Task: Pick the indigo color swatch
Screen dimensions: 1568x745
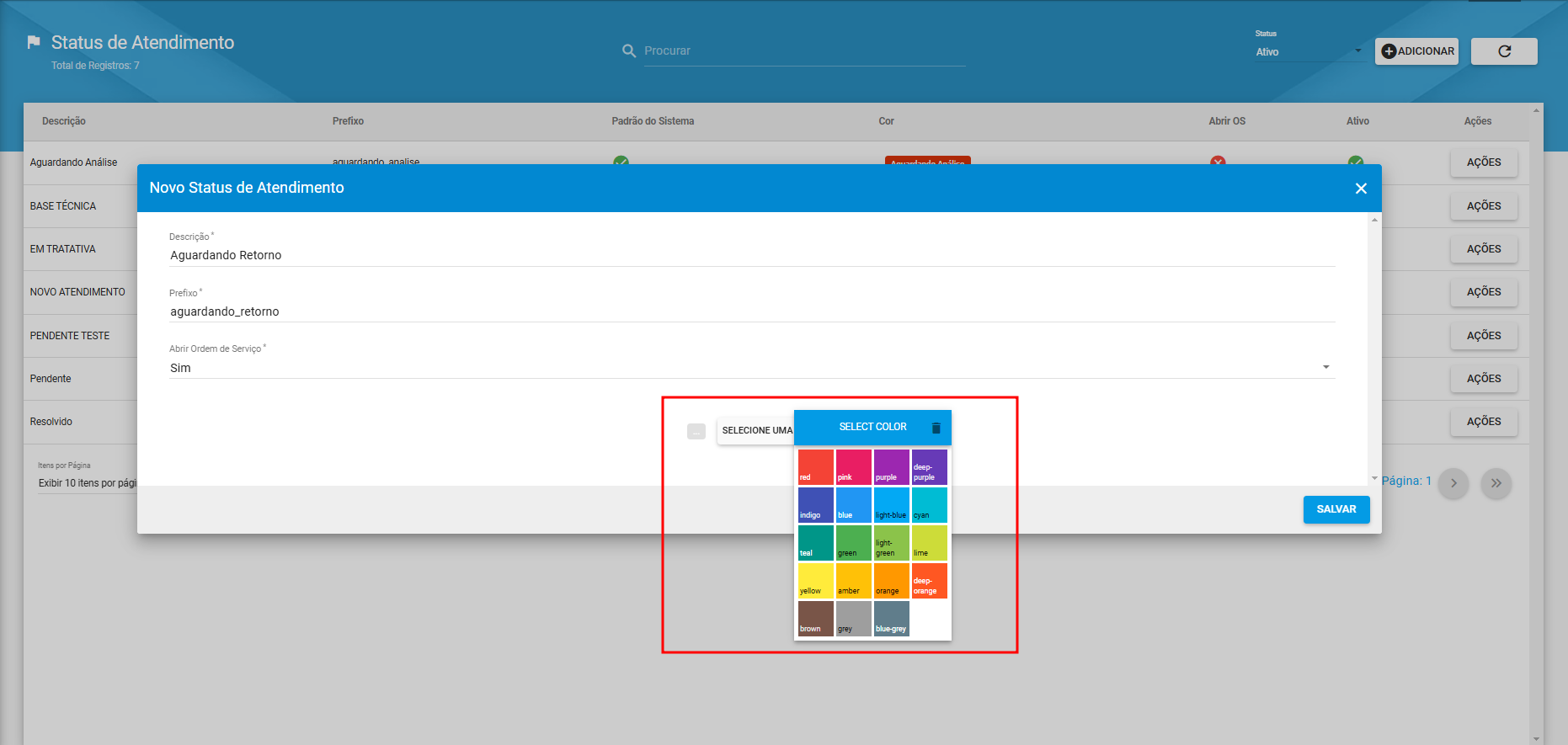Action: [816, 505]
